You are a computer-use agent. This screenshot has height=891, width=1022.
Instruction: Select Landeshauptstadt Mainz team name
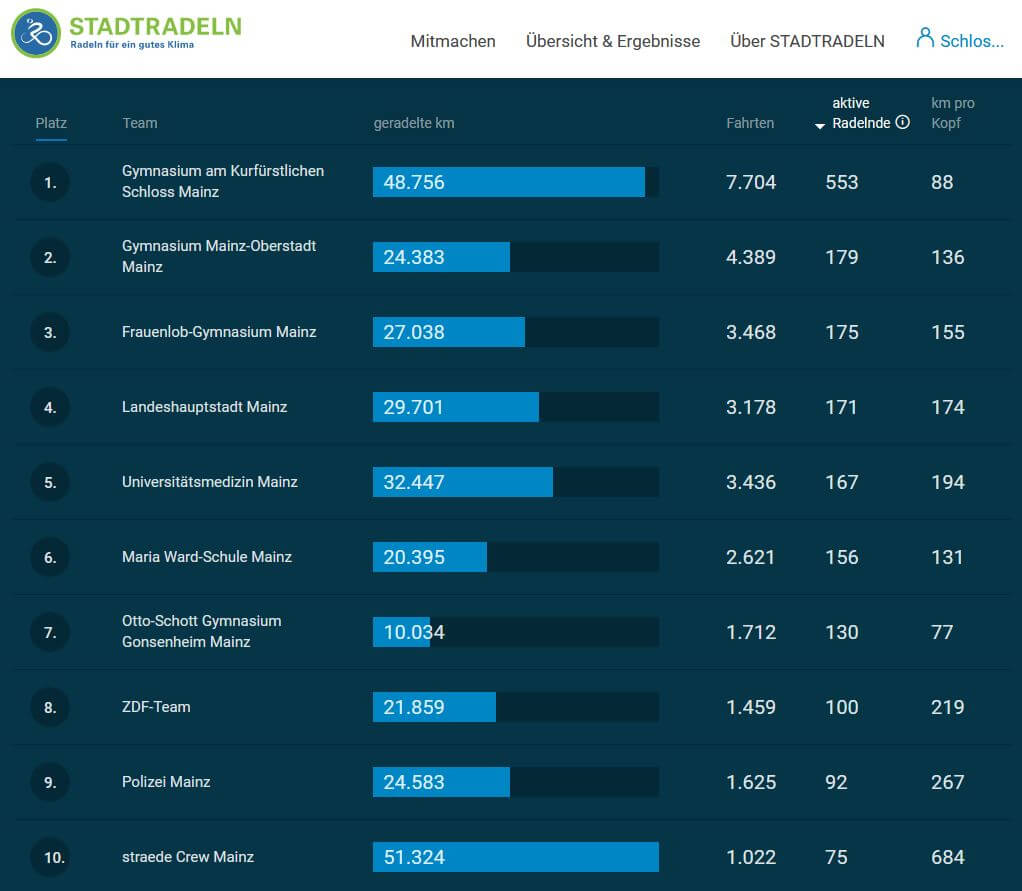point(205,407)
